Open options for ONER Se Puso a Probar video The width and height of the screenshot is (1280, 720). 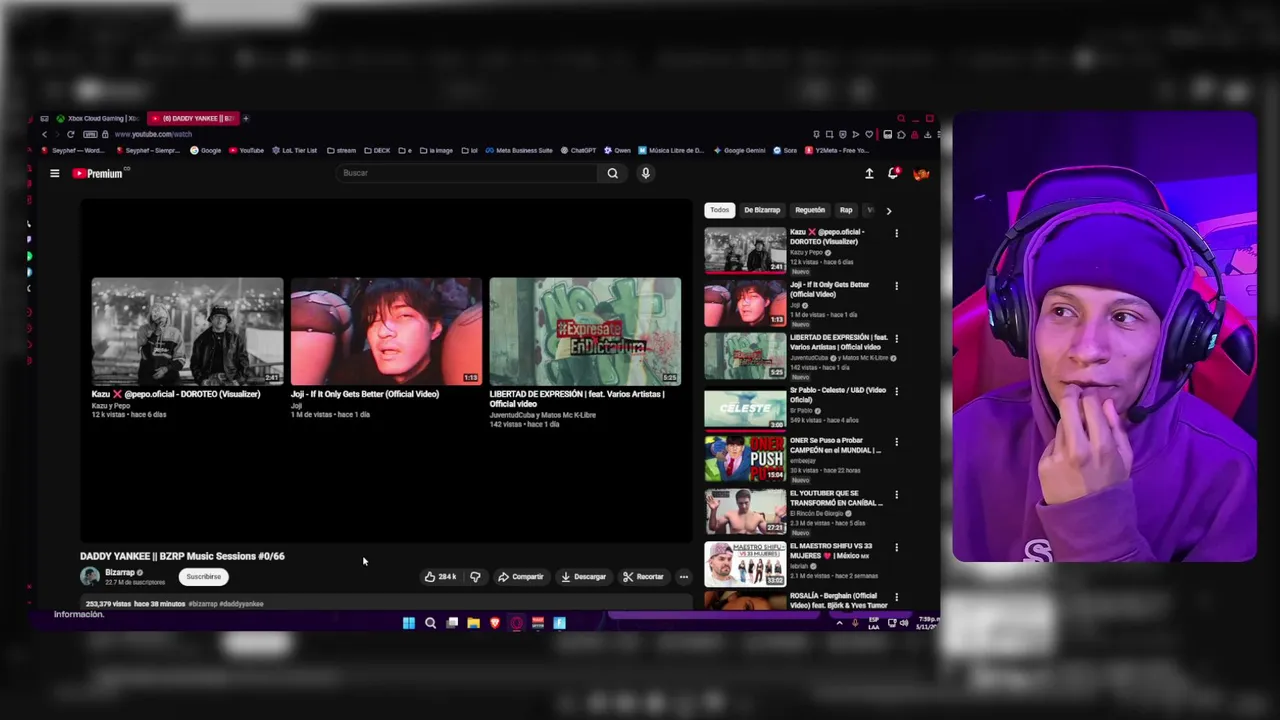click(x=896, y=442)
